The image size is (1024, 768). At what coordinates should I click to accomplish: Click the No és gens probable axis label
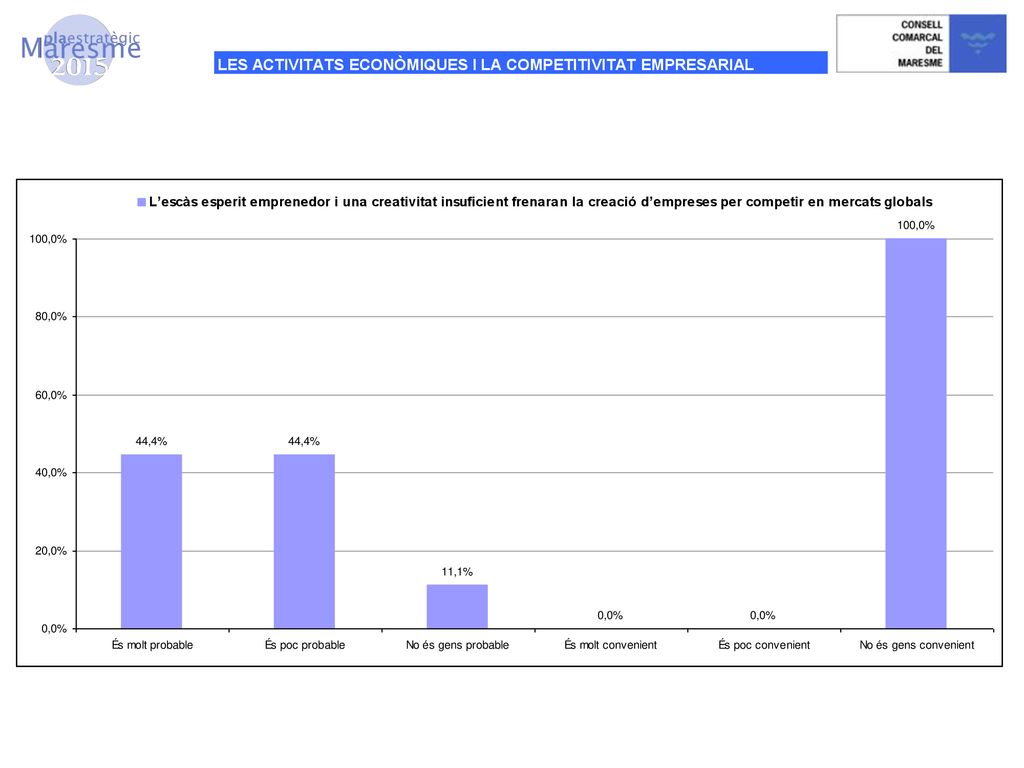coord(457,645)
